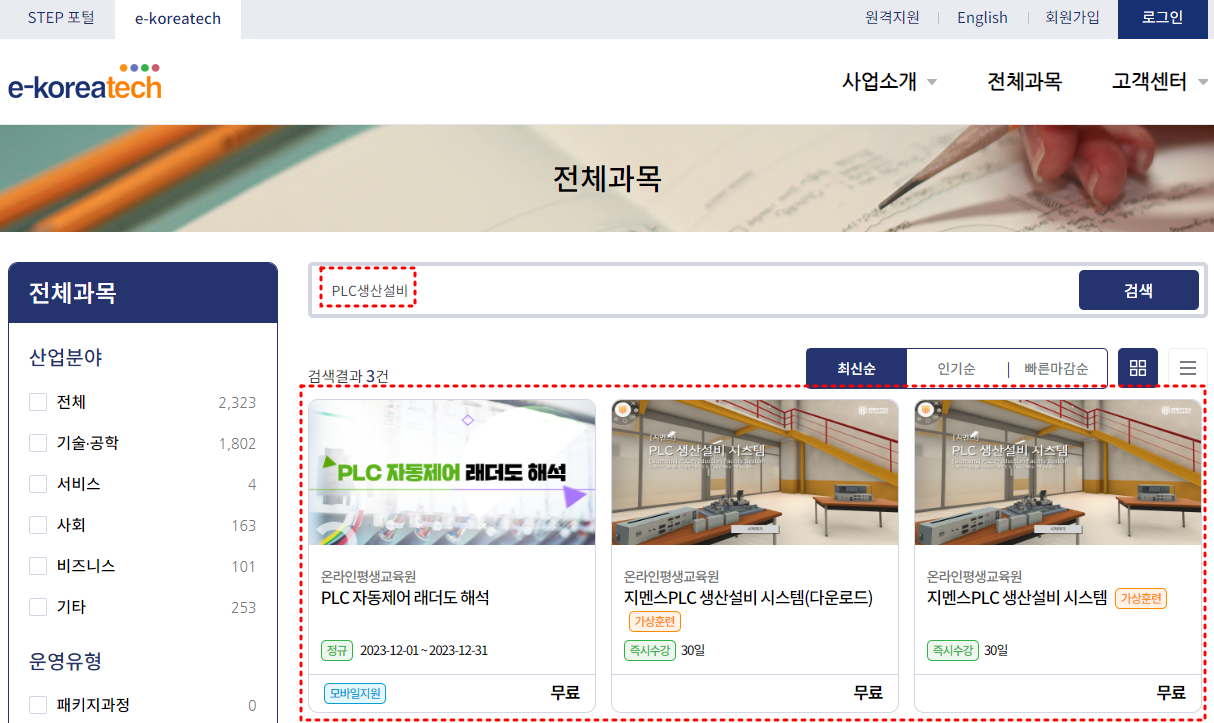Sort results by 최신순
The image size is (1214, 723).
pos(857,368)
